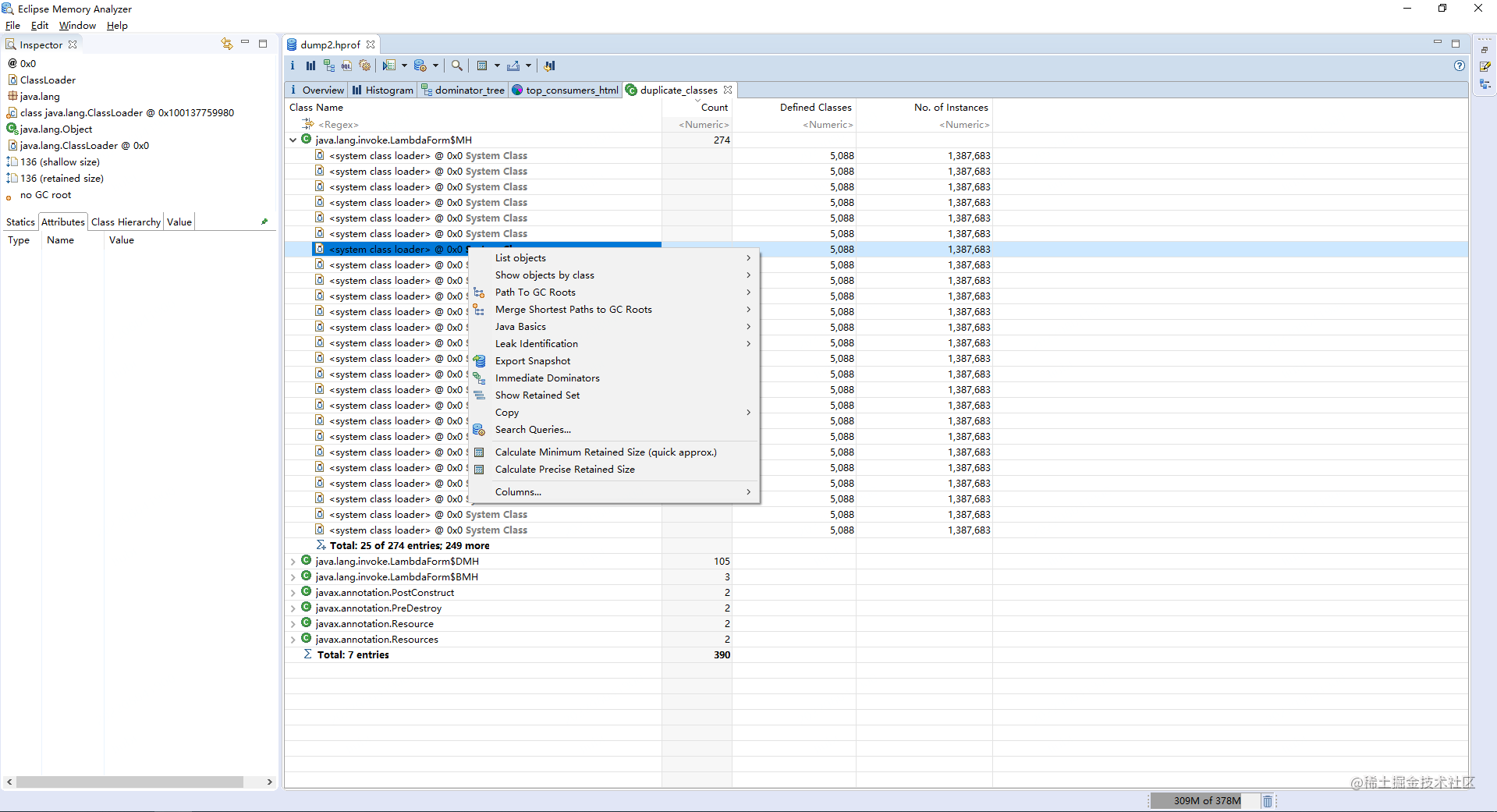Open Search Queries... from context menu
The image size is (1497, 812).
[x=614, y=430]
